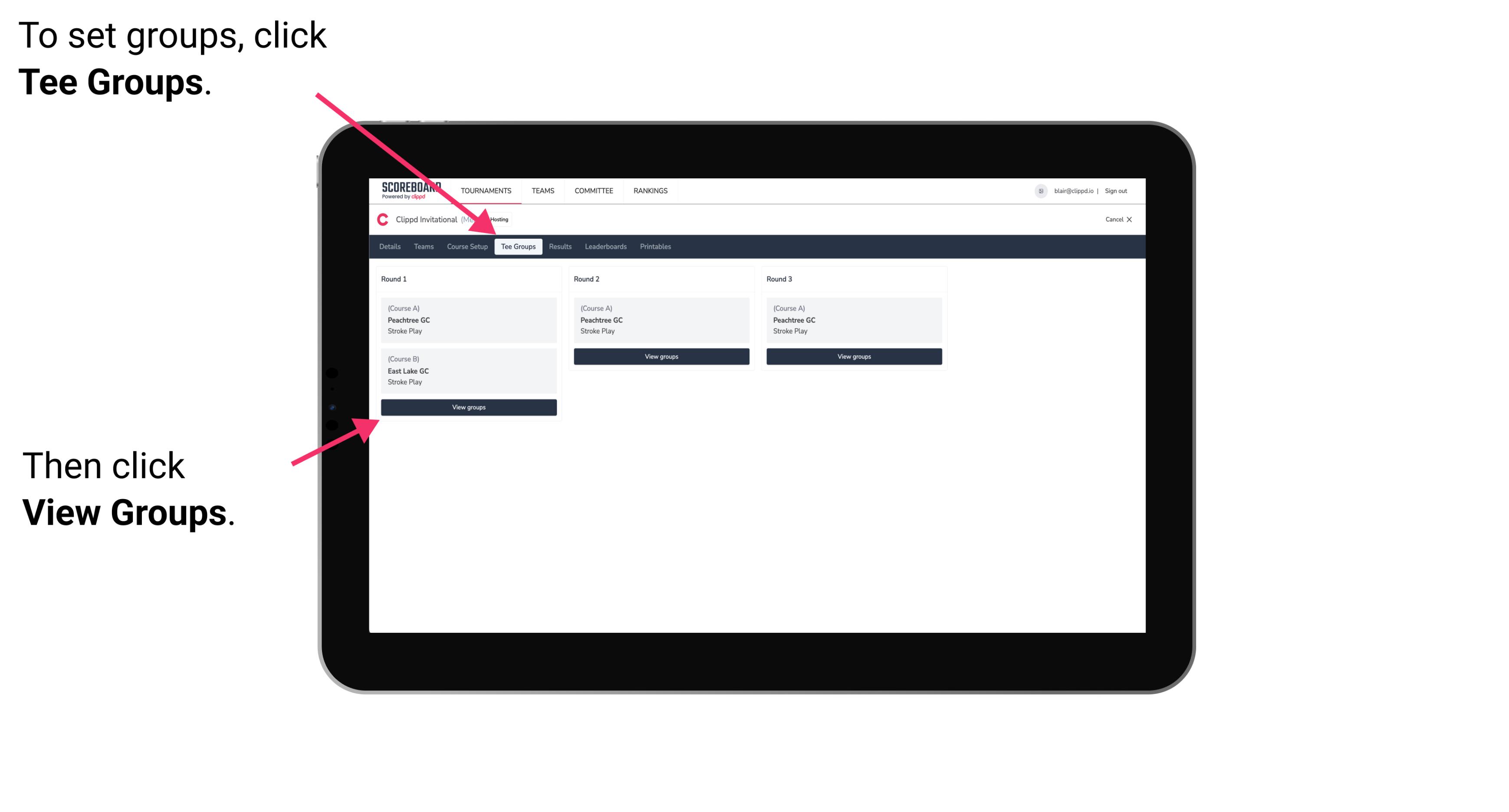Viewport: 1509px width, 812px height.
Task: Click the Clippd logo icon
Action: click(381, 219)
